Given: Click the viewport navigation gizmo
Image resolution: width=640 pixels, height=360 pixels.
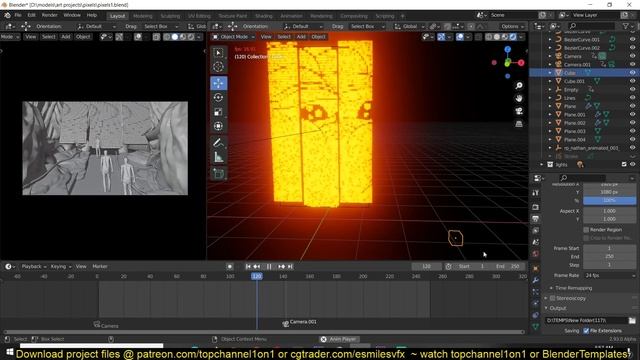Looking at the screenshot, I should pos(507,62).
